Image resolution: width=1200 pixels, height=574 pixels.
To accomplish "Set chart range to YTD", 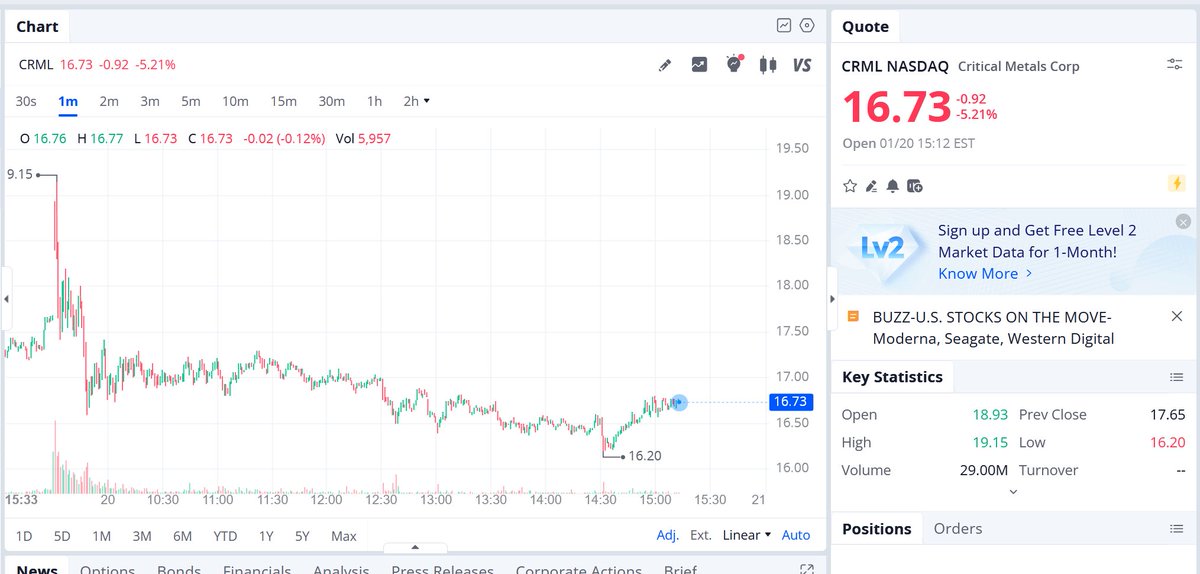I will tap(225, 536).
